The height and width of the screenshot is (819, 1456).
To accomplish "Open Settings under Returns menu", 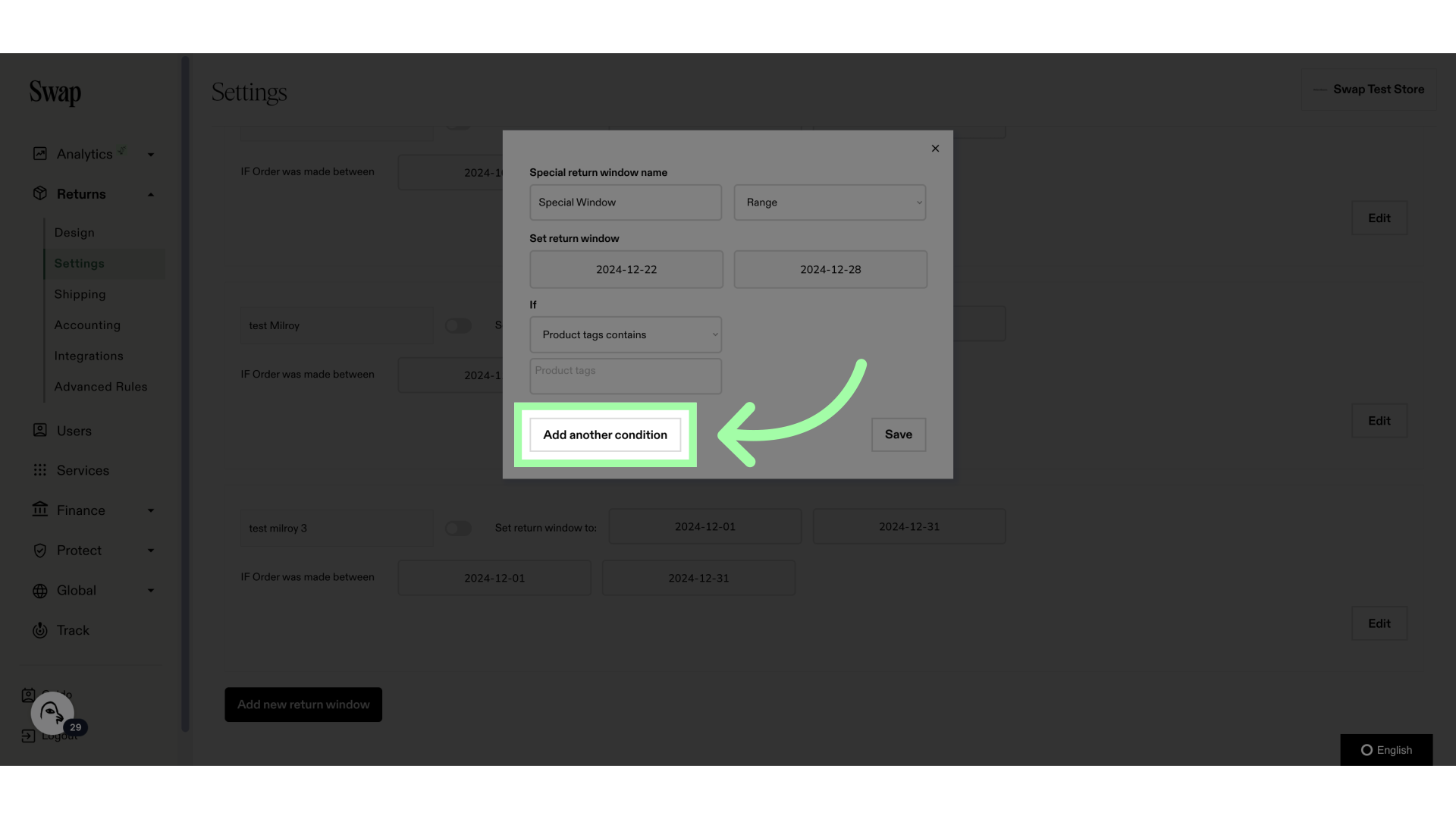I will tap(79, 263).
